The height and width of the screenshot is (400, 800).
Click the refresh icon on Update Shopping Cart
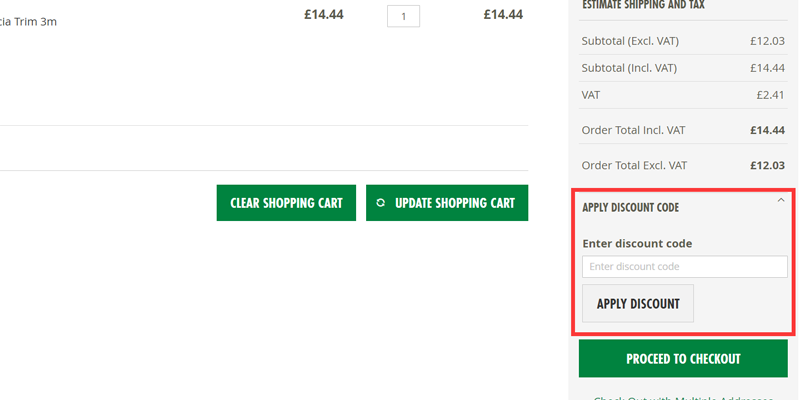coord(380,203)
